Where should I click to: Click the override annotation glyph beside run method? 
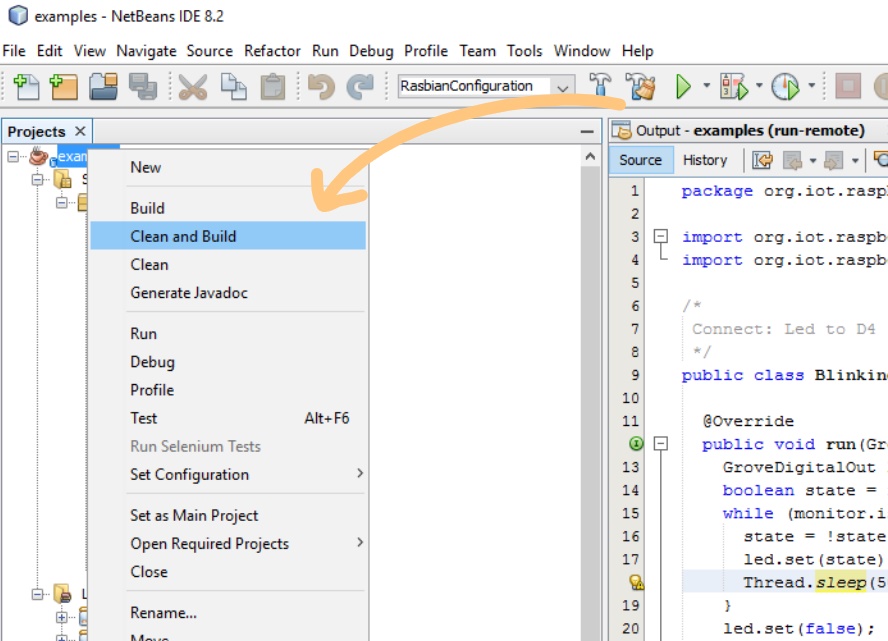tap(636, 443)
